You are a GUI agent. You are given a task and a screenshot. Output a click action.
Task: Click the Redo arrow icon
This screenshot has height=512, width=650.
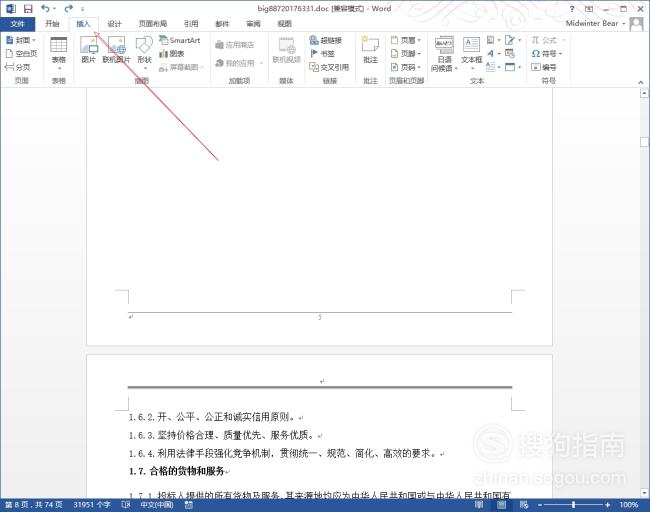coord(68,8)
